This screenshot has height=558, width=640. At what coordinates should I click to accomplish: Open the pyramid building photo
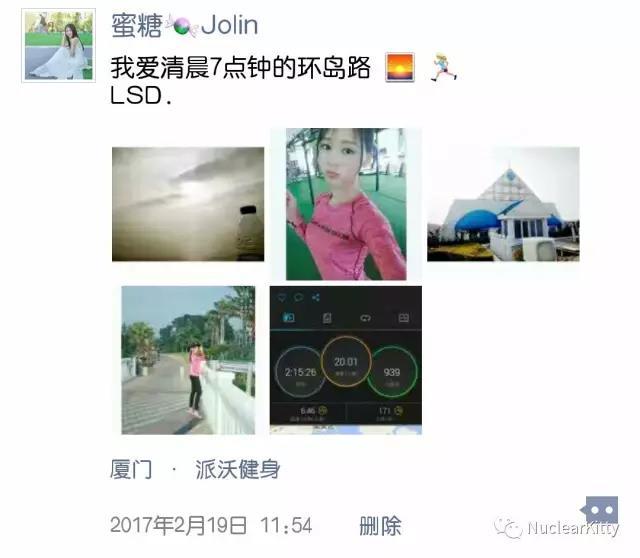(503, 204)
